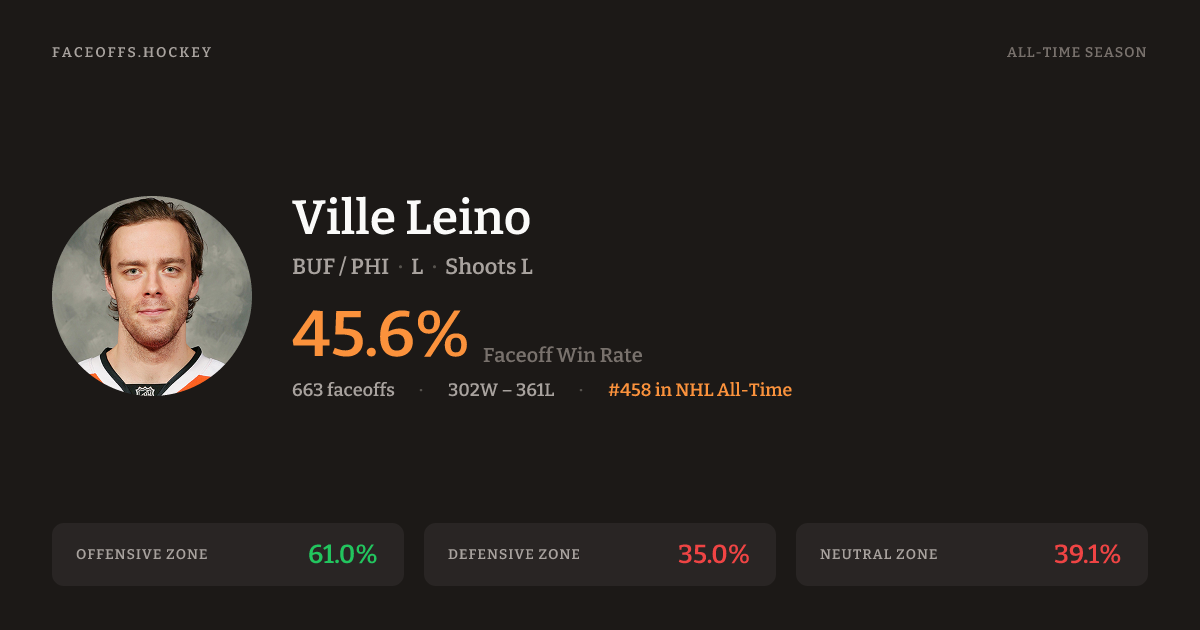Click the OFFENSIVE ZONE label

pyautogui.click(x=142, y=554)
